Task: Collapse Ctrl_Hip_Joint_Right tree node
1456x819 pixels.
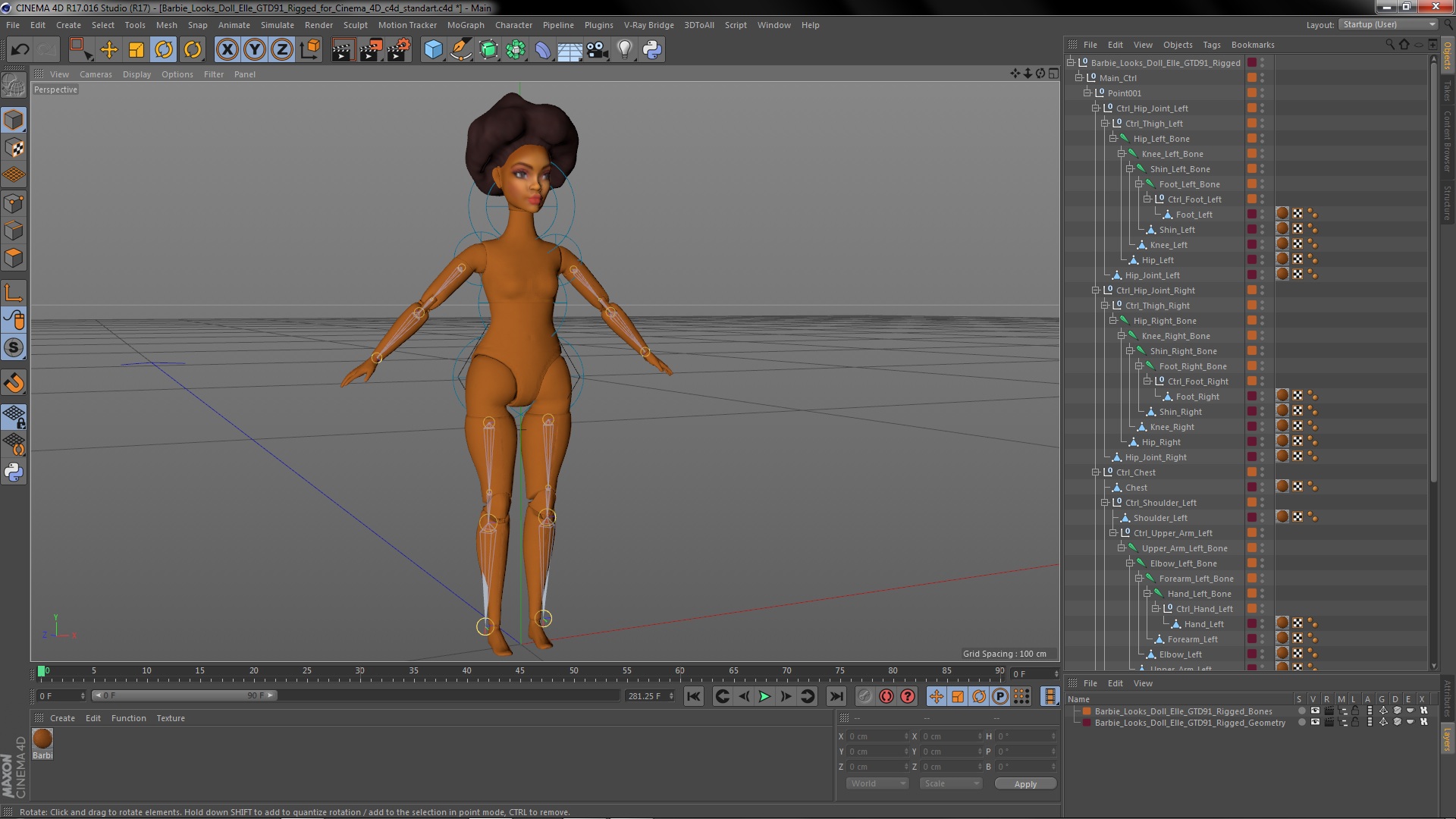Action: point(1095,290)
